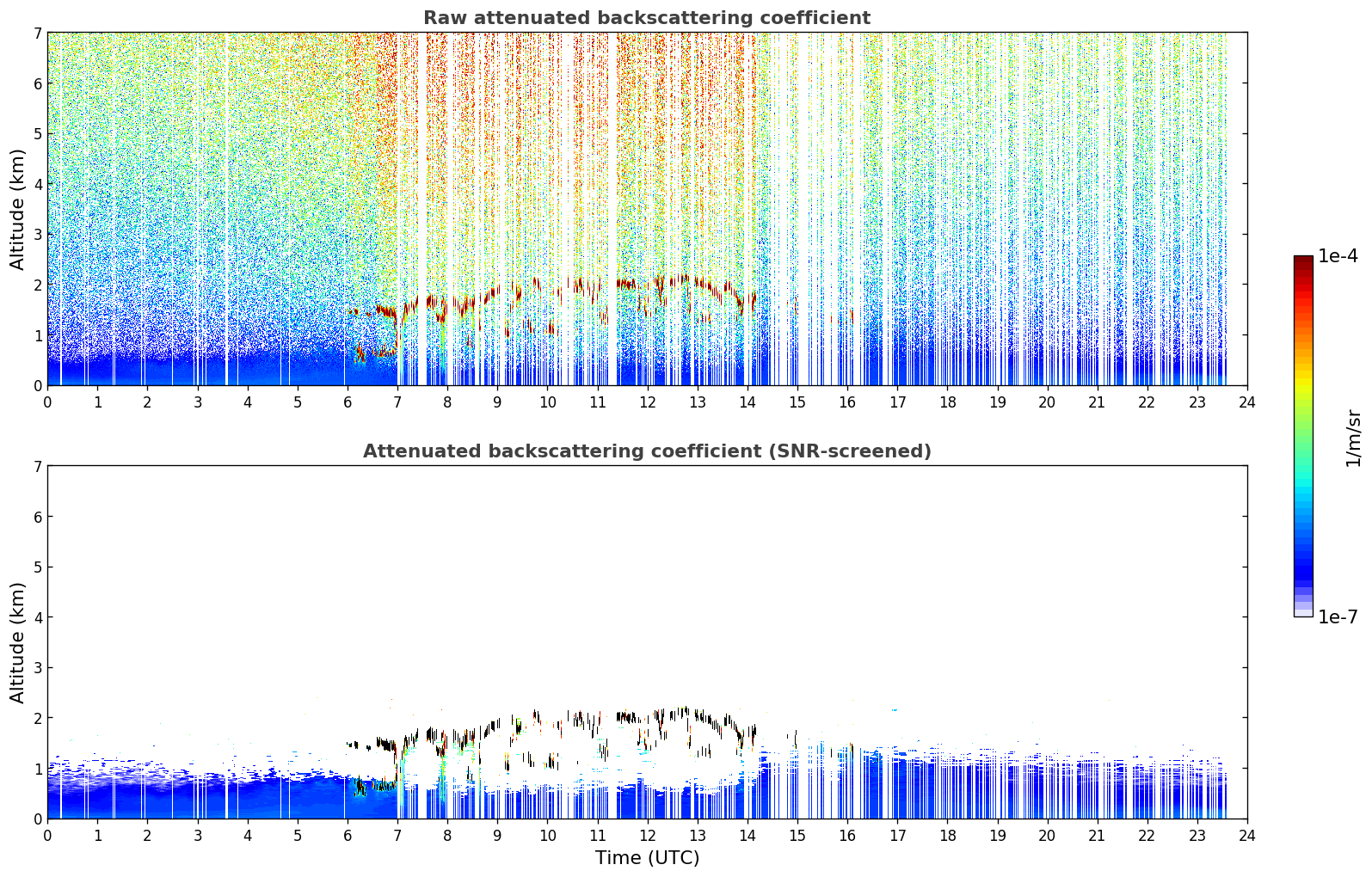
Task: Click the top plot's 'Altitude (km)' label
Action: [17, 209]
